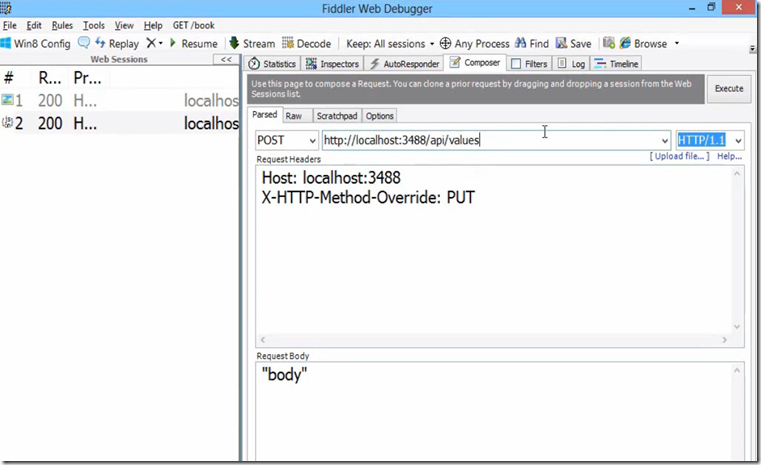
Task: Open the Rules menu
Action: tap(62, 25)
